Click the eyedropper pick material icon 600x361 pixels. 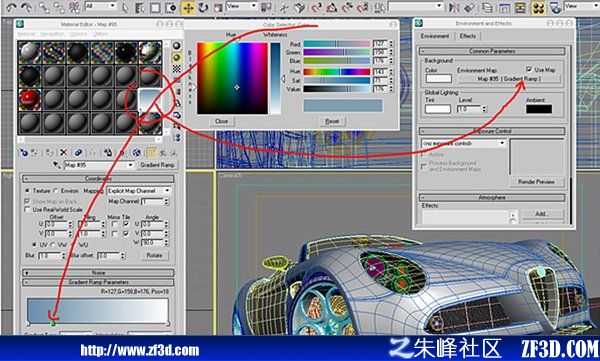(57, 165)
